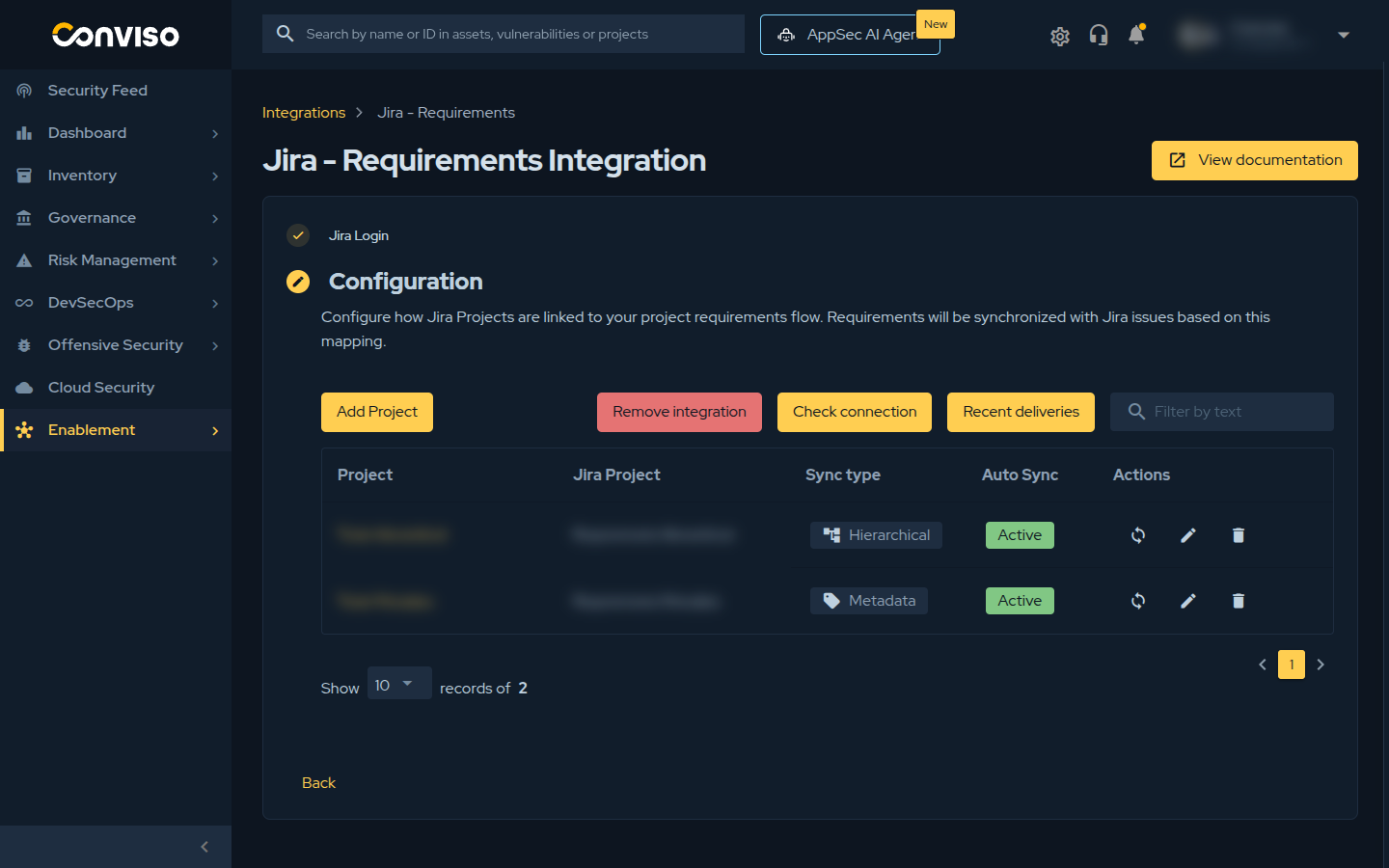Expand the Offensive Security submenu chevron
The height and width of the screenshot is (868, 1389).
215,345
